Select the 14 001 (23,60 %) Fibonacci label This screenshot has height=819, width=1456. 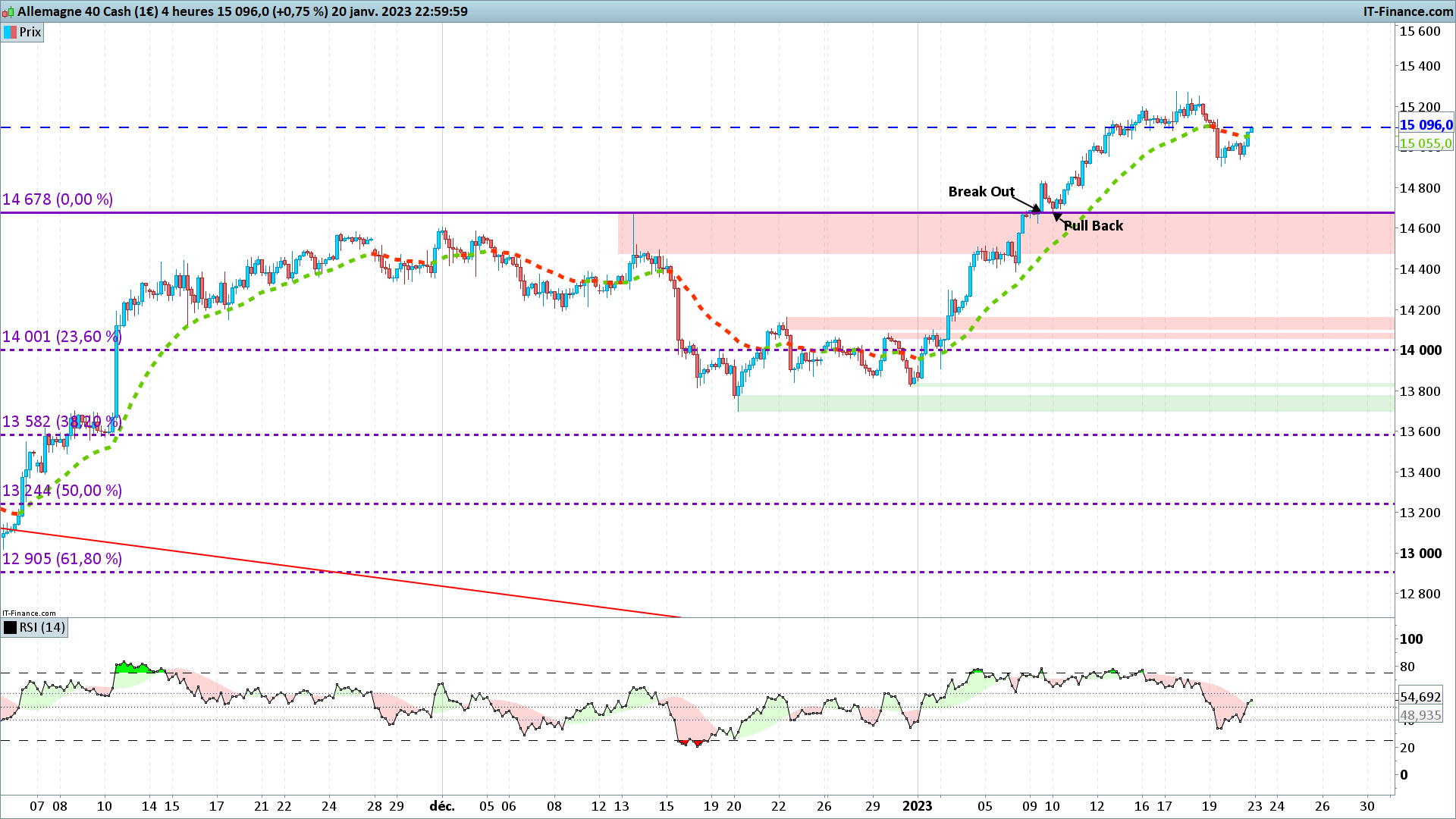click(x=61, y=336)
